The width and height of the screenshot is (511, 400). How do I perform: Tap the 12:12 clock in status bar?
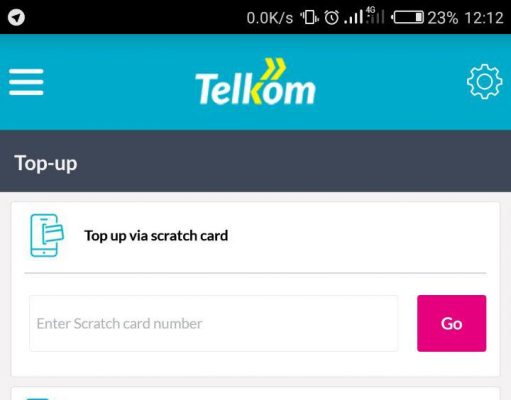[484, 18]
